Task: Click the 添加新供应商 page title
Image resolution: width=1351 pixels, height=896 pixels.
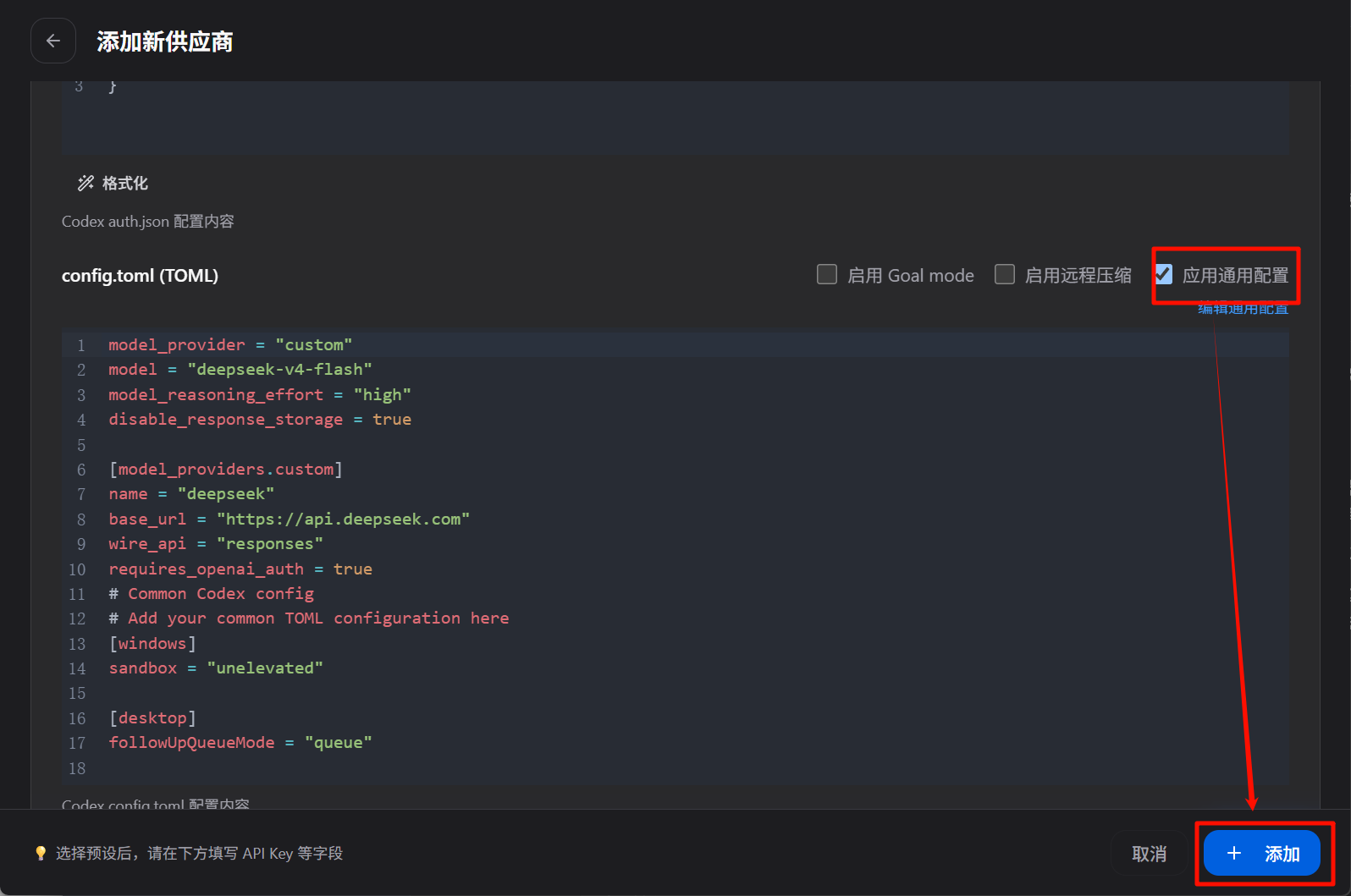Action: (x=164, y=41)
